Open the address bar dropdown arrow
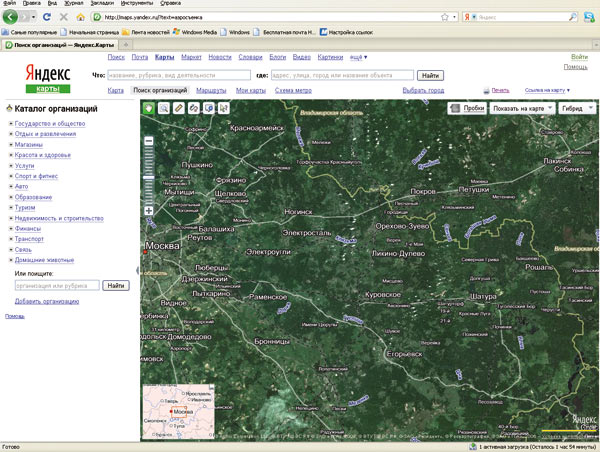This screenshot has height=452, width=600. click(455, 17)
